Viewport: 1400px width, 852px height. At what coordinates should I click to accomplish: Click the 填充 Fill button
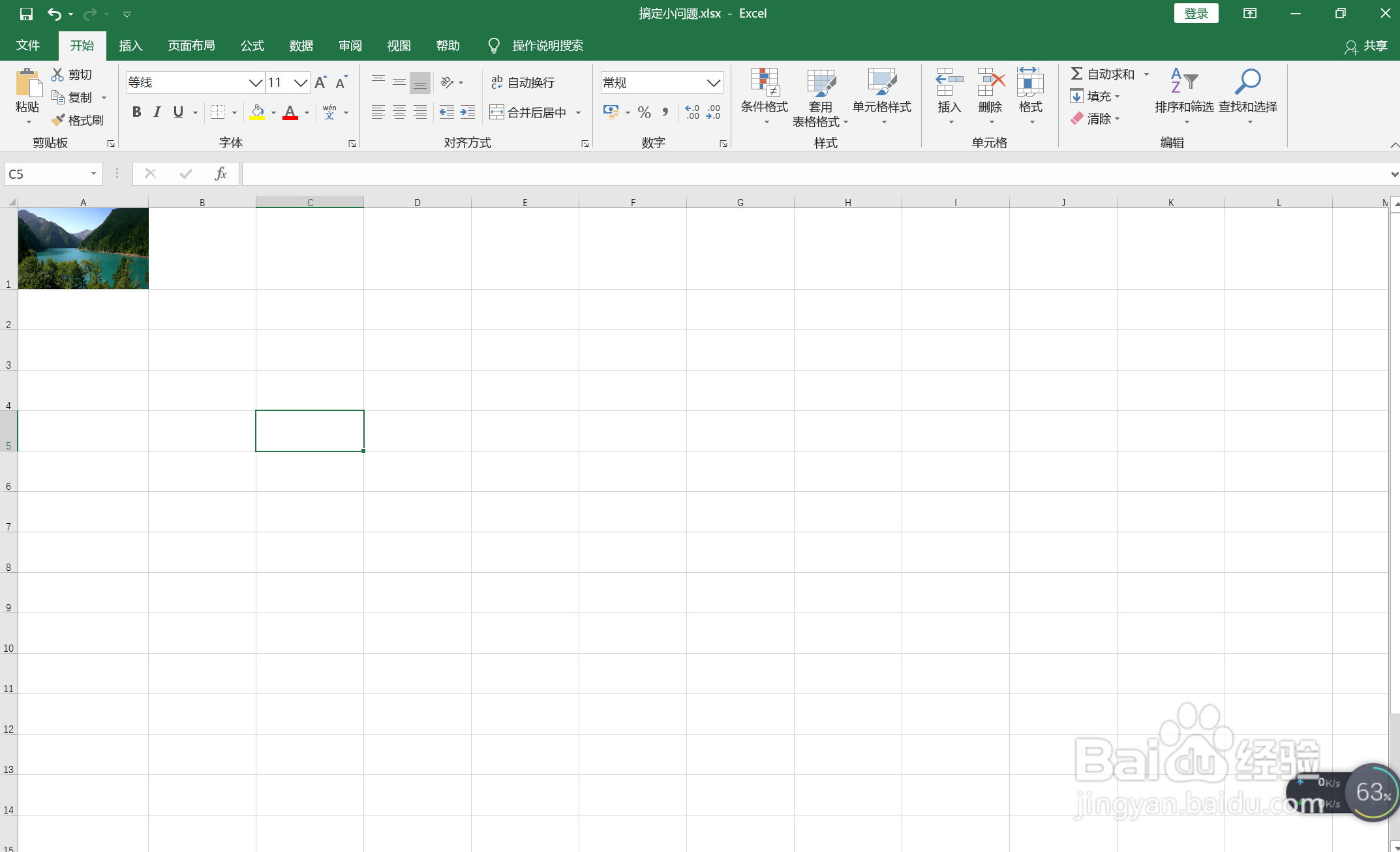click(x=1095, y=97)
